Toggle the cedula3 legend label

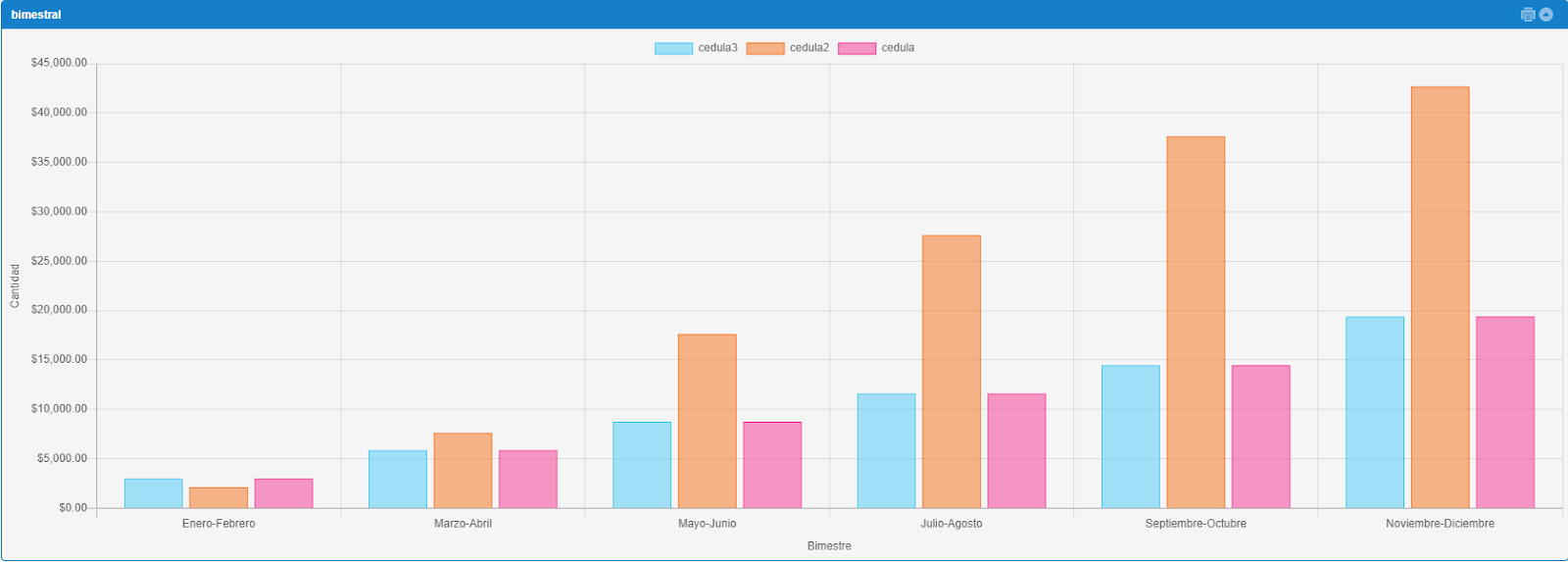coord(717,48)
